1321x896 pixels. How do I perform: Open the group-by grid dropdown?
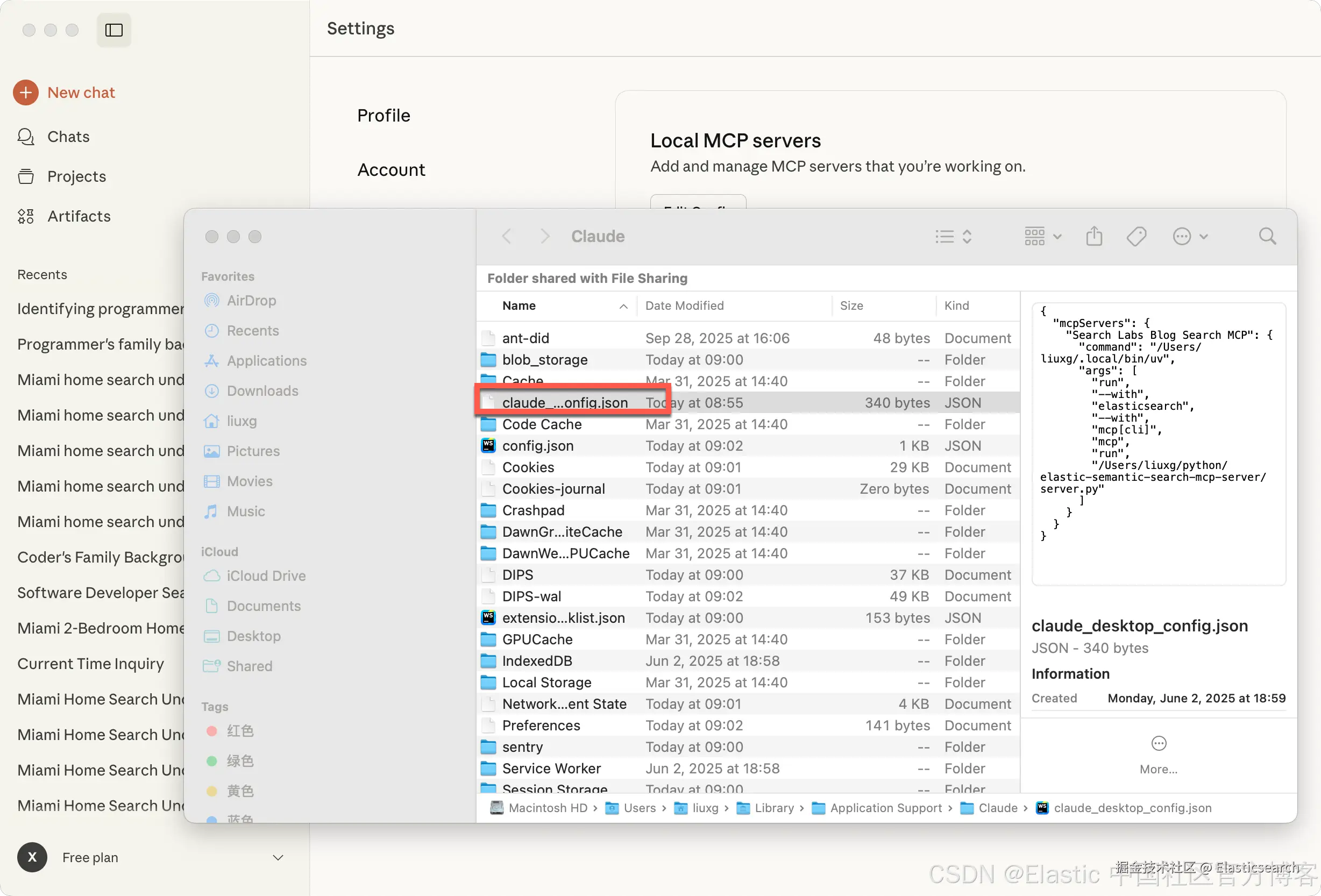[x=1042, y=236]
